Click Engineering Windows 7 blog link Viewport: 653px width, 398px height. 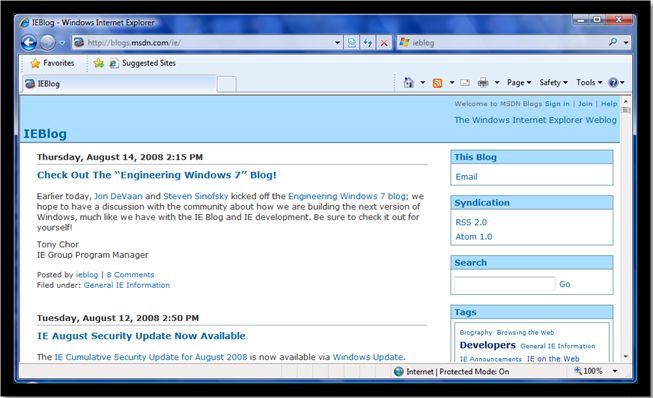pos(347,196)
